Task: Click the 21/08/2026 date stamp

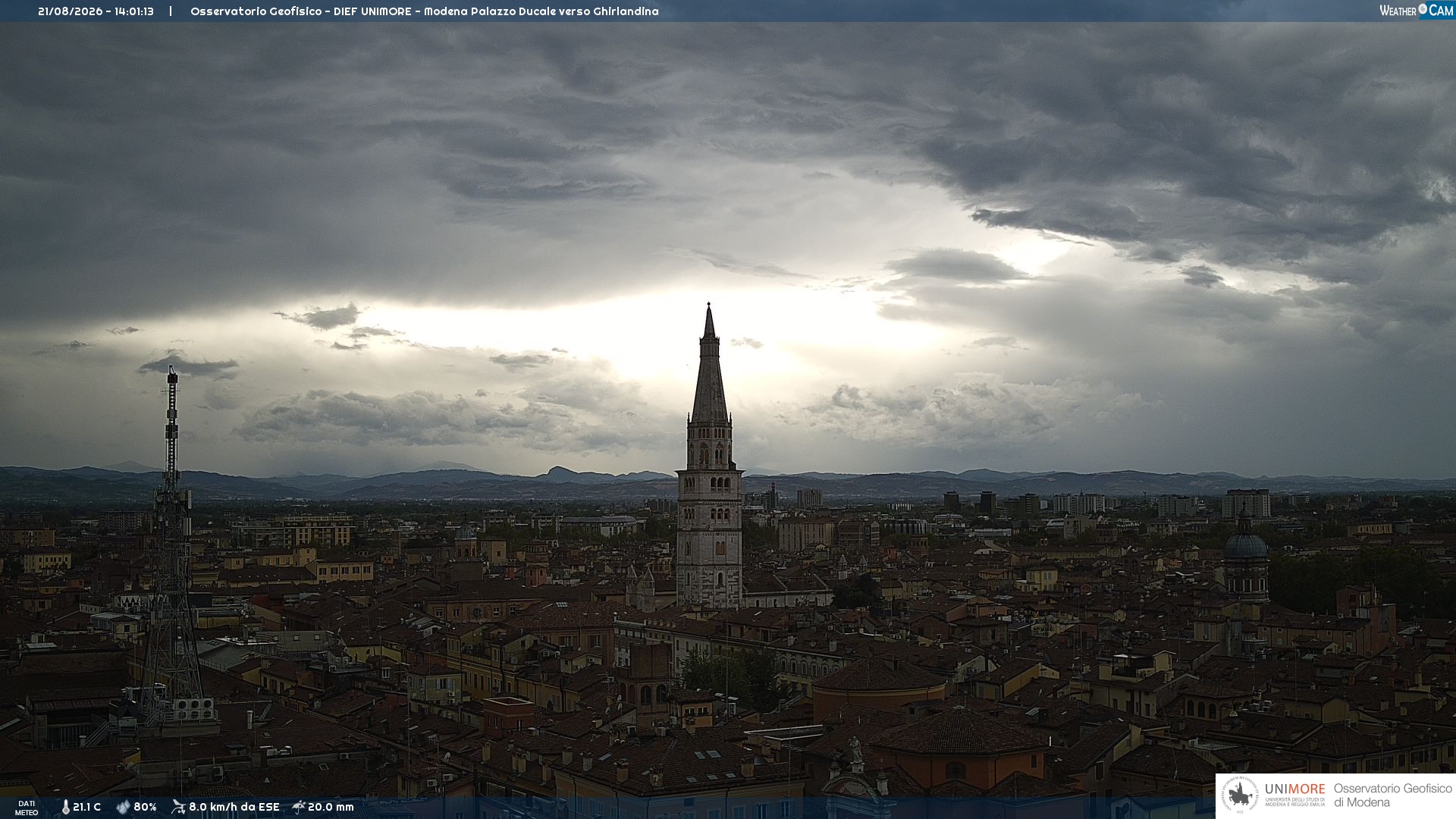Action: (71, 11)
